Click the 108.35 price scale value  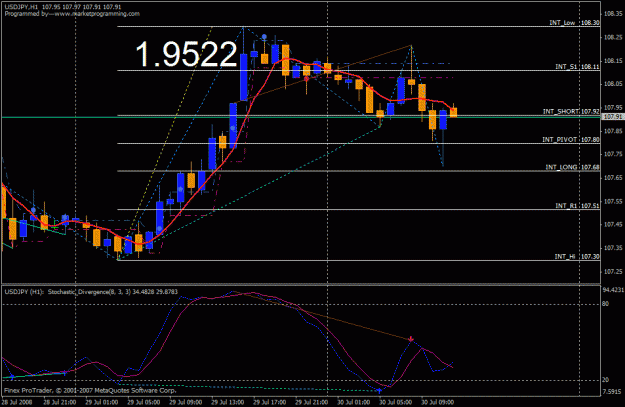click(613, 14)
